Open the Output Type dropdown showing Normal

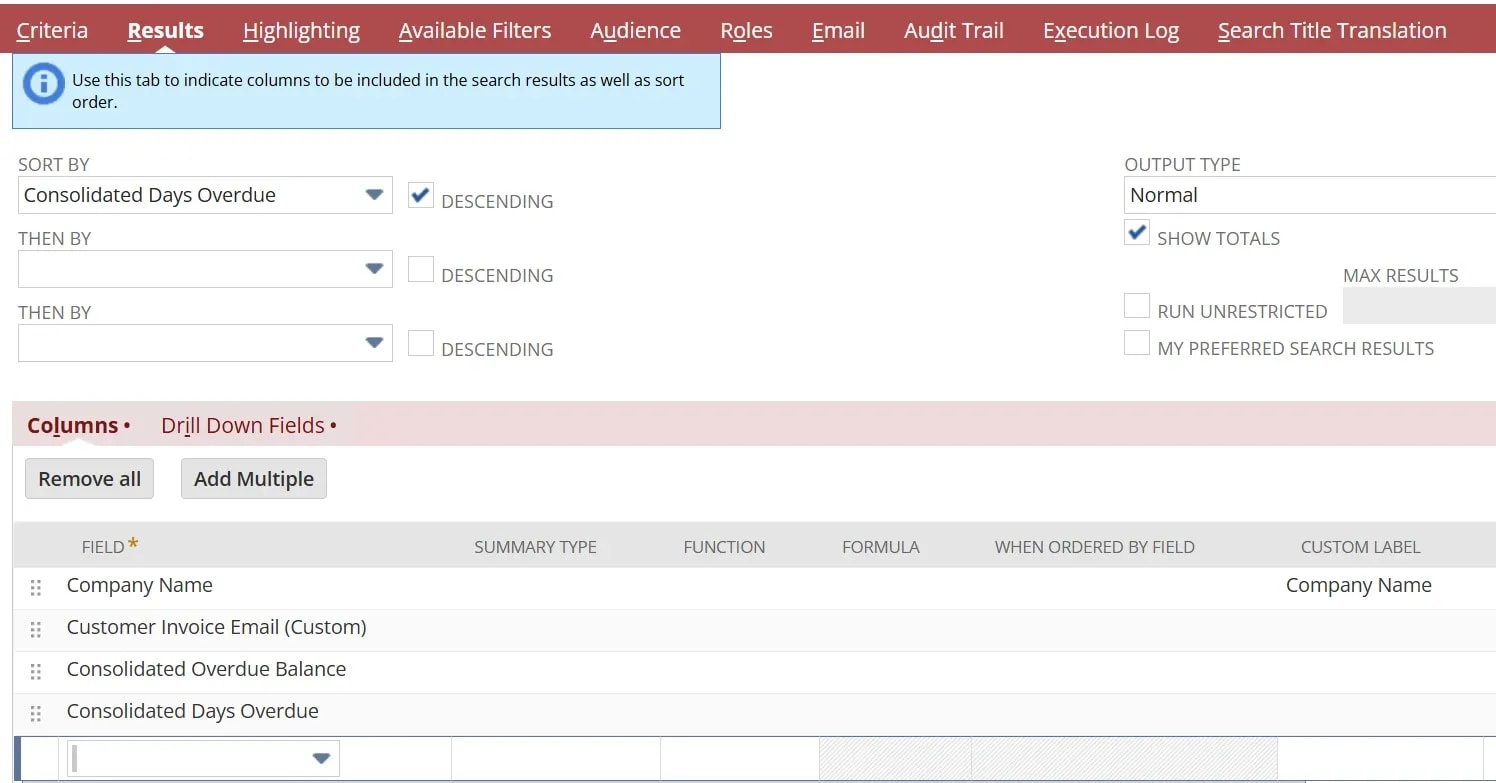(1310, 195)
